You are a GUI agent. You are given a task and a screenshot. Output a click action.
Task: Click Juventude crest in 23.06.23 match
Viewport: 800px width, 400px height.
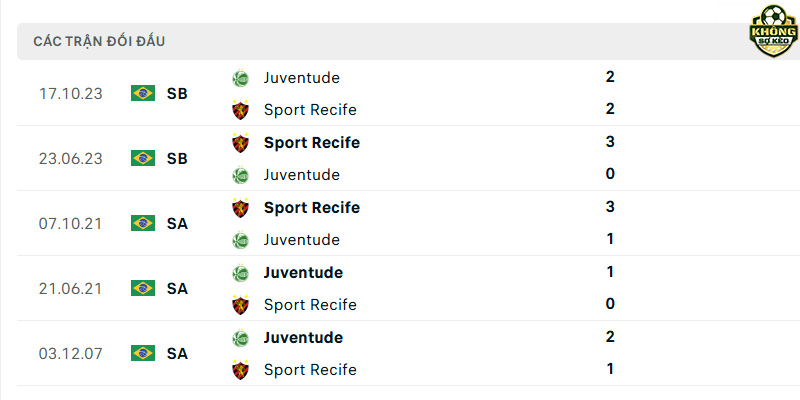click(240, 175)
